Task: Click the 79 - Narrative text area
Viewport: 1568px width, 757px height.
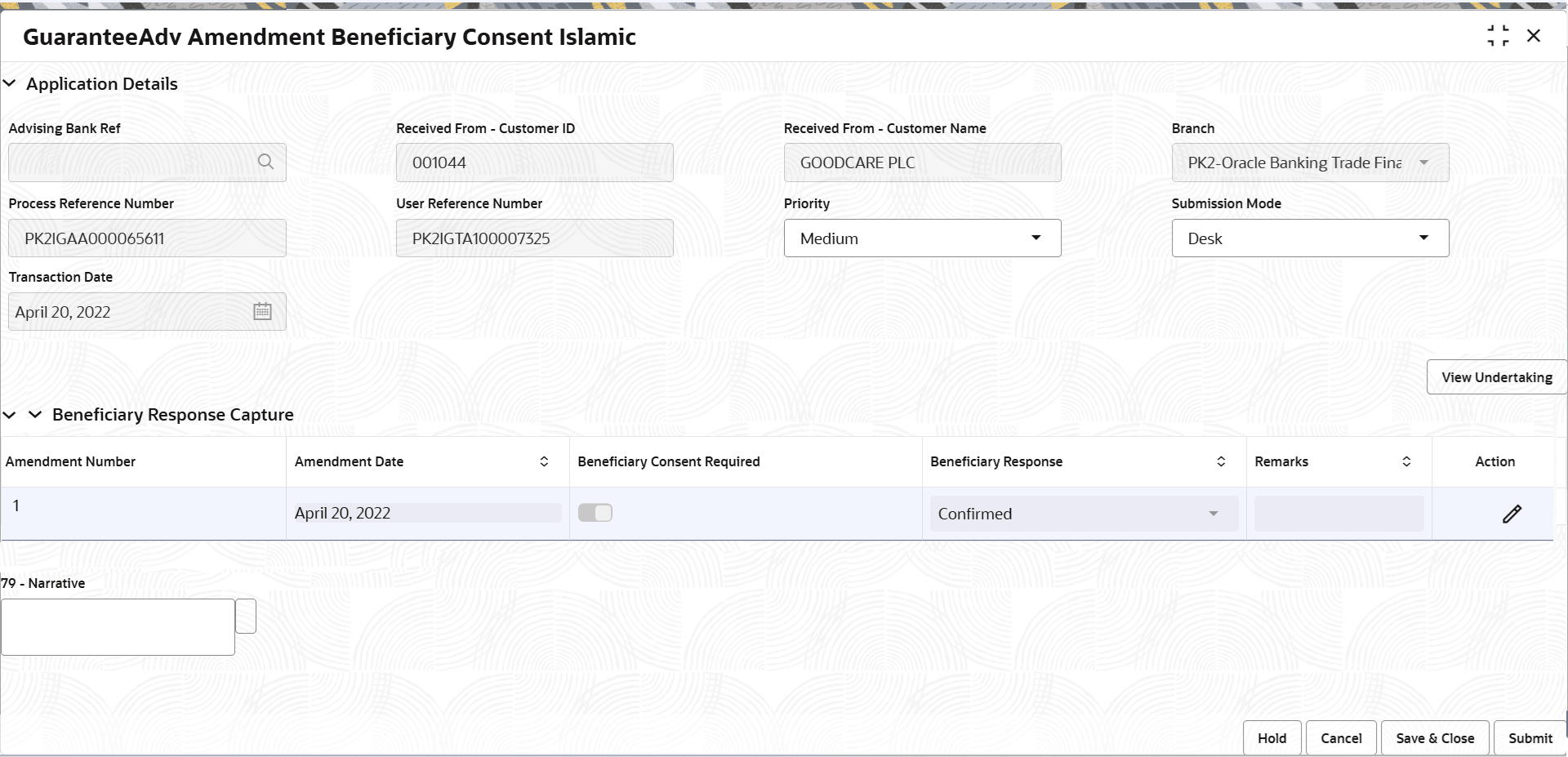Action: tap(118, 627)
